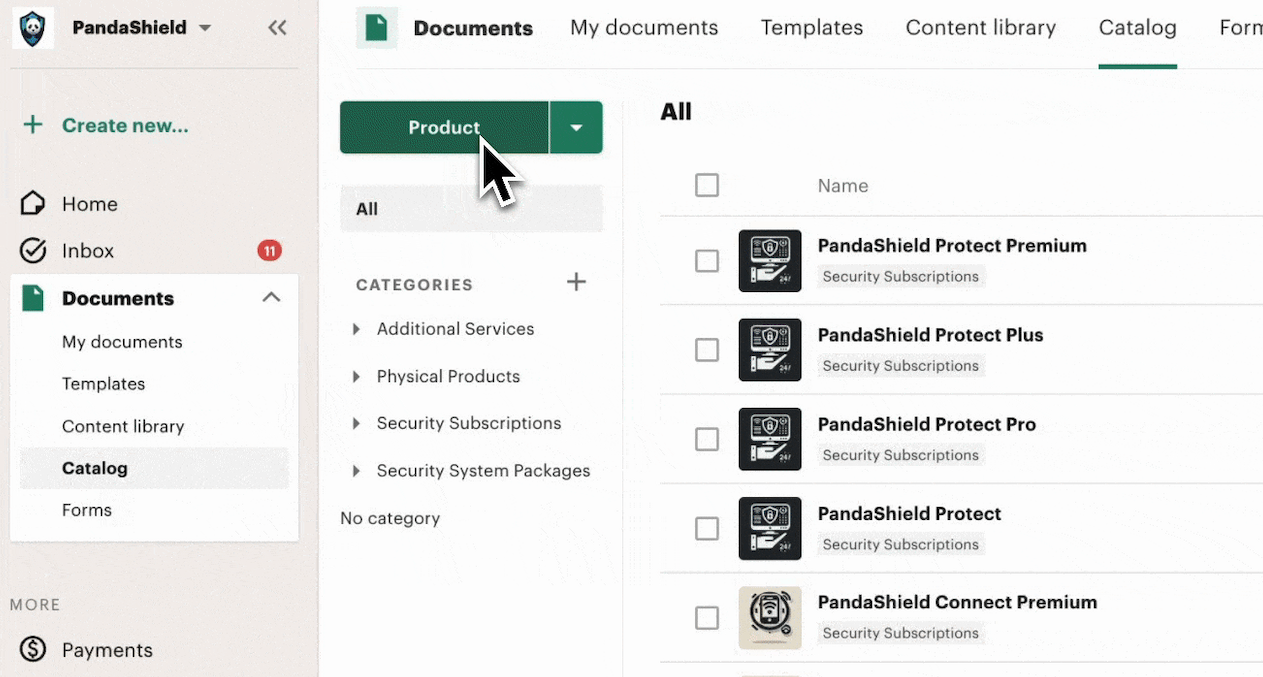Click the green Documents page icon
The image size is (1263, 677).
[x=376, y=27]
